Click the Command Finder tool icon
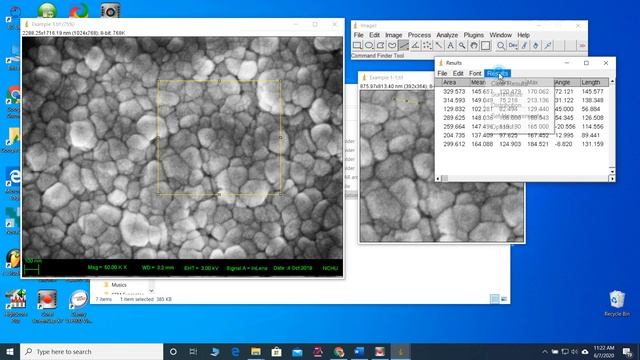The height and width of the screenshot is (360, 640). 500,45
